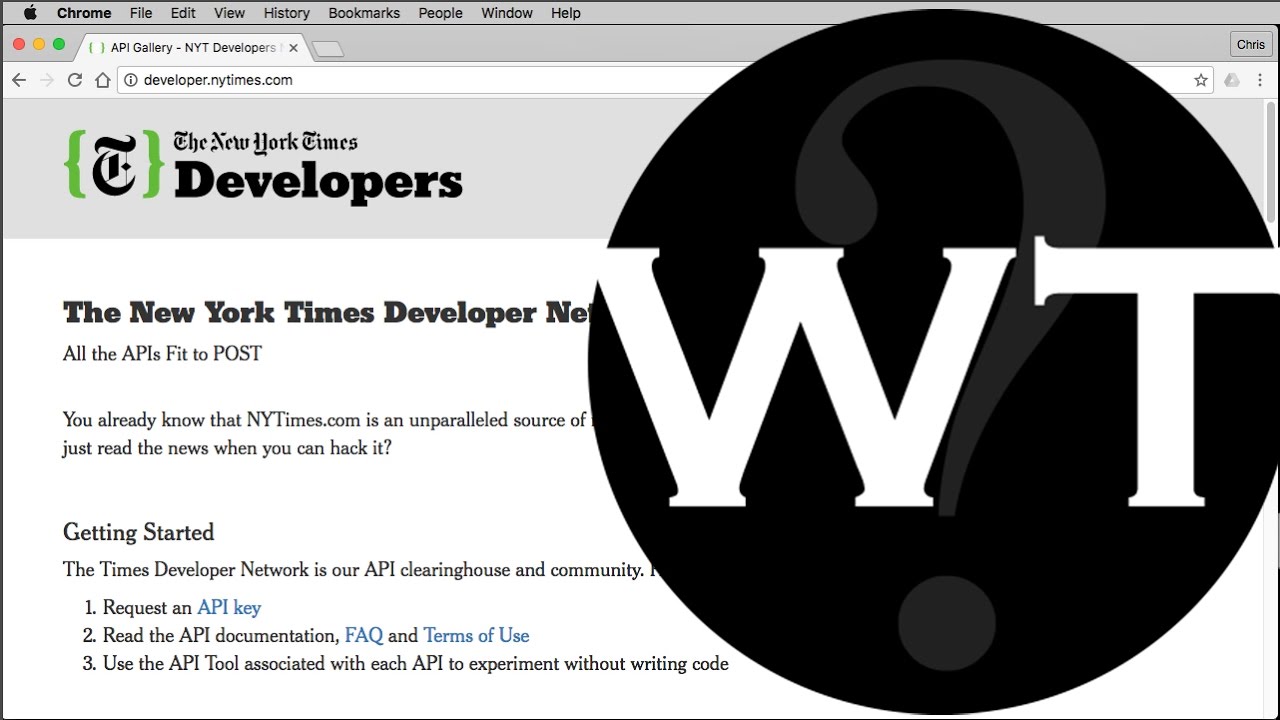This screenshot has width=1280, height=720.
Task: Select the API Gallery - NYT Developers tab
Action: 192,47
